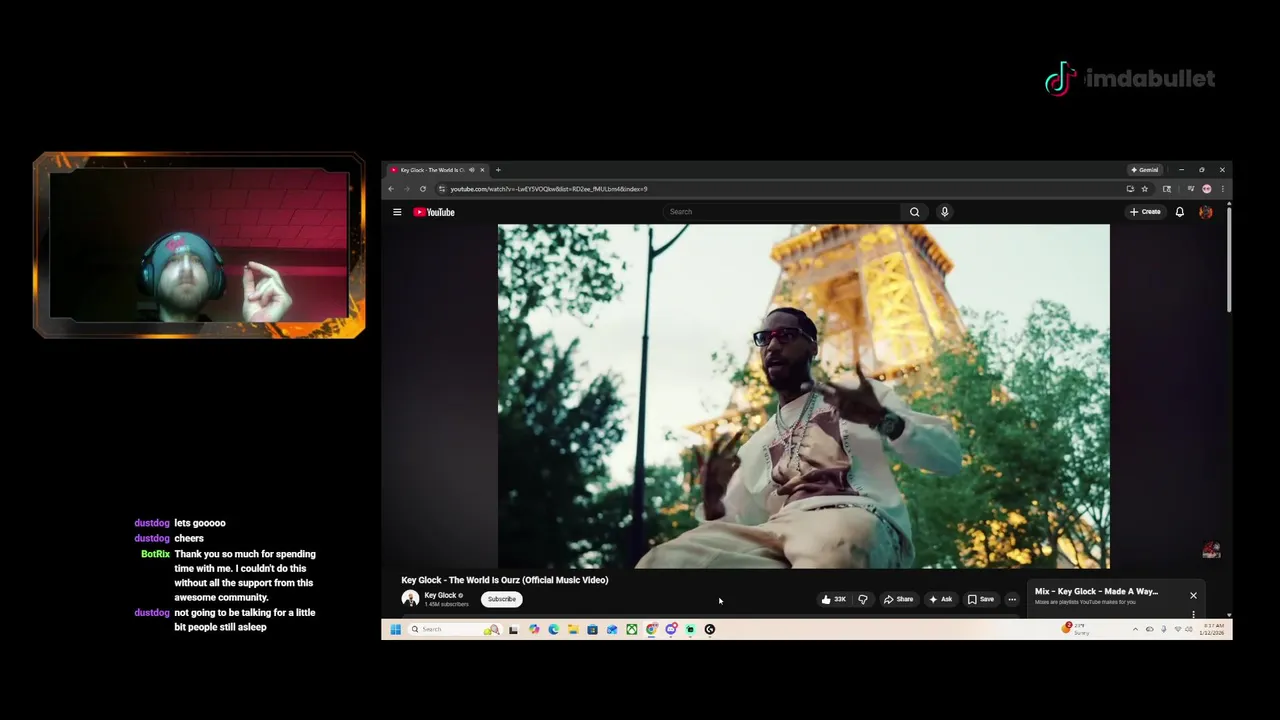Open File Explorer from the taskbar

573,629
